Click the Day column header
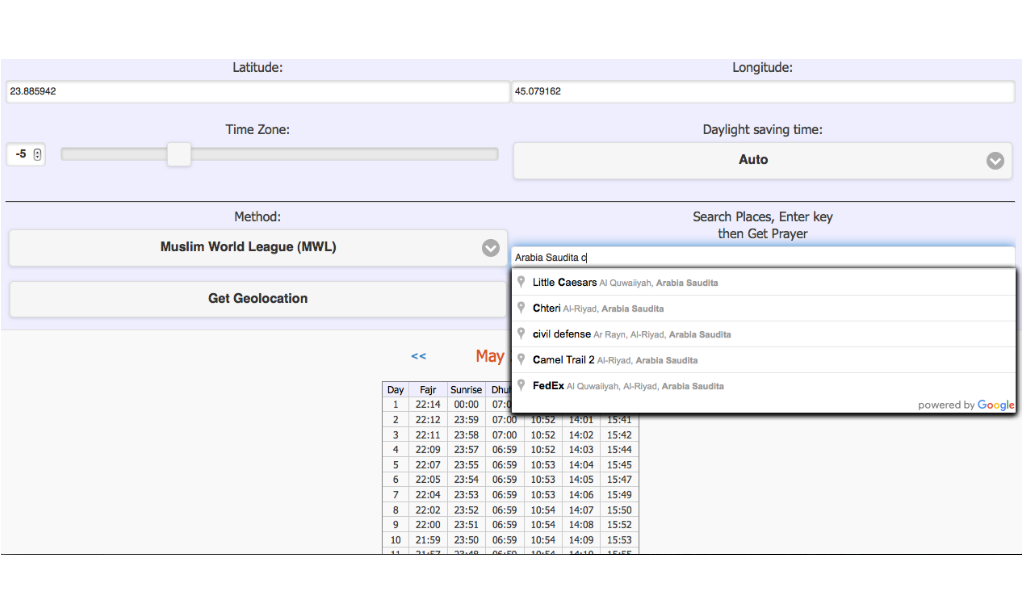Viewport: 1024px width, 600px height. tap(395, 390)
